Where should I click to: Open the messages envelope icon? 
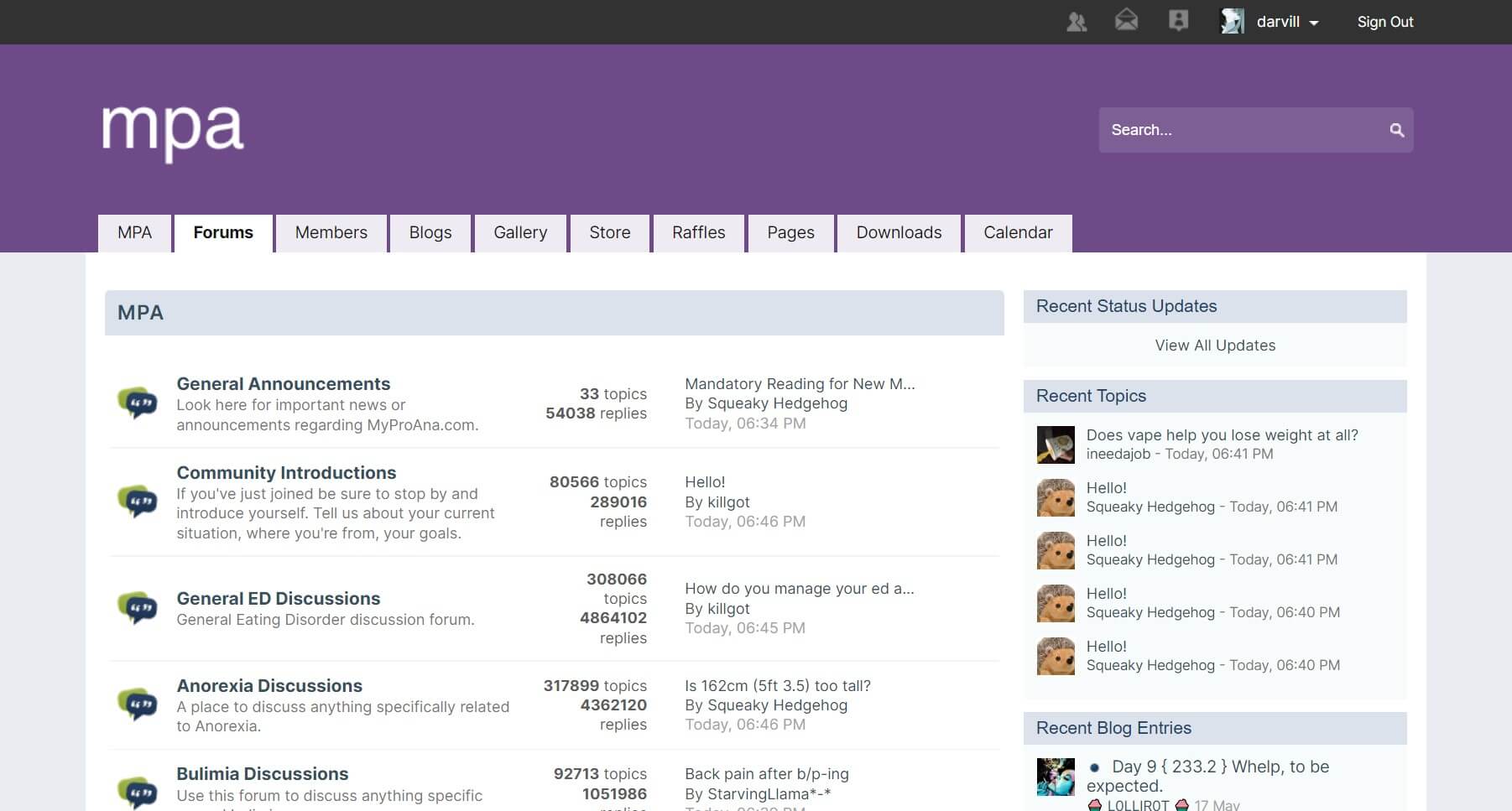tap(1126, 20)
